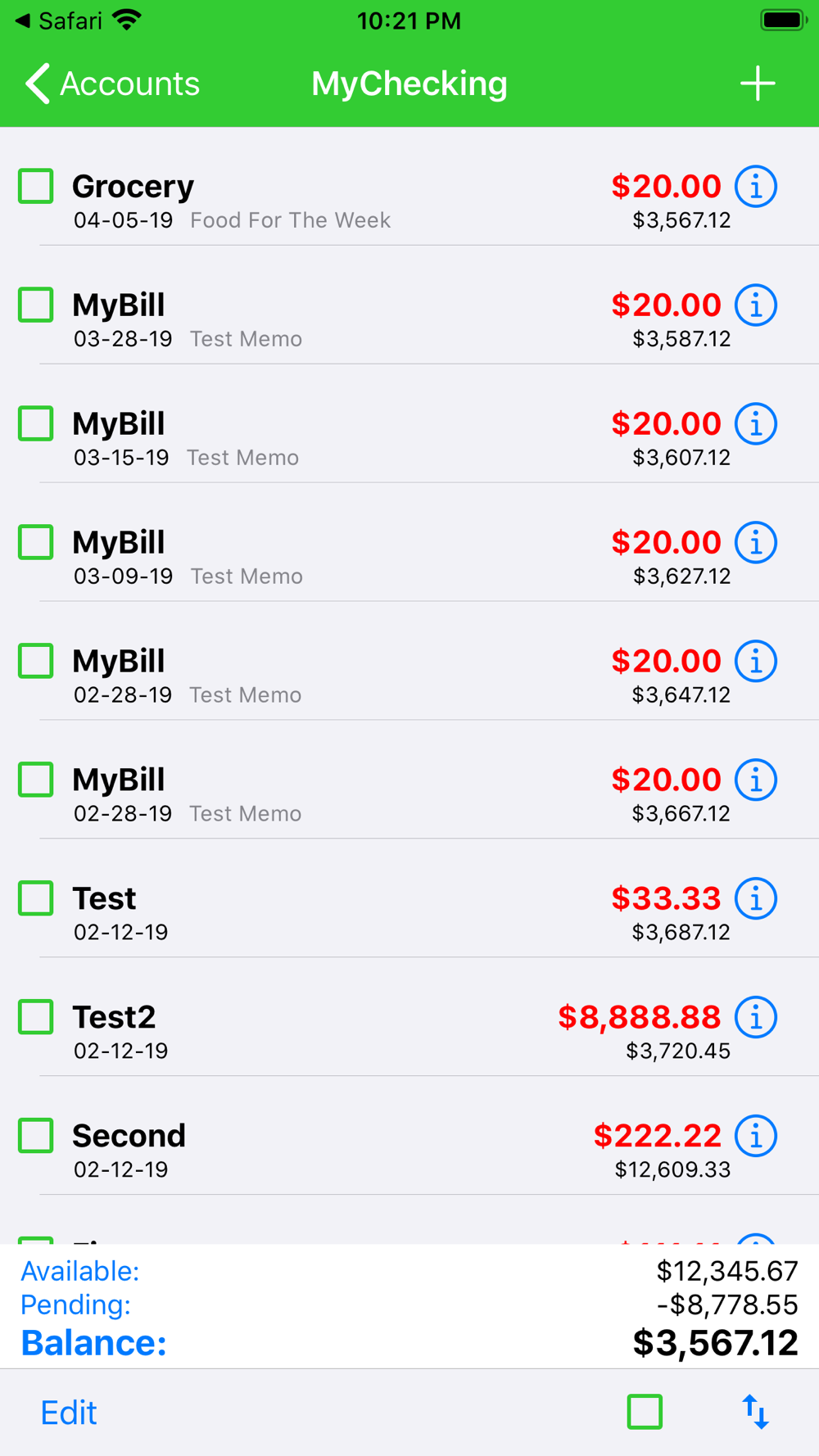The height and width of the screenshot is (1456, 819).
Task: Tap the plus icon to add transaction
Action: (x=758, y=84)
